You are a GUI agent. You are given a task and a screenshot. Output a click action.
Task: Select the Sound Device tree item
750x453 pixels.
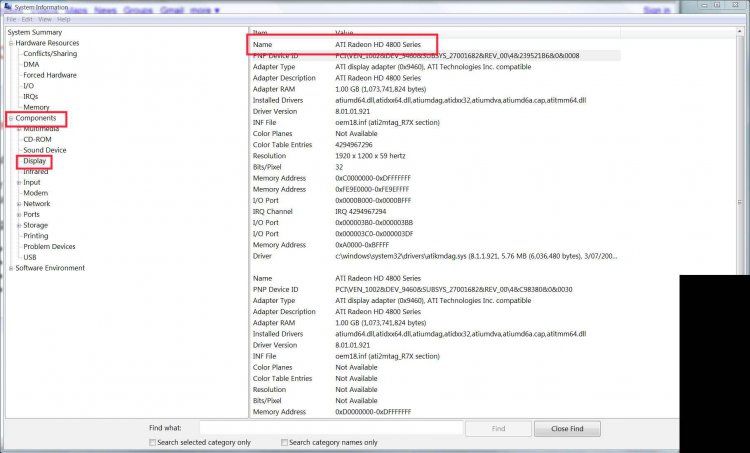click(45, 150)
